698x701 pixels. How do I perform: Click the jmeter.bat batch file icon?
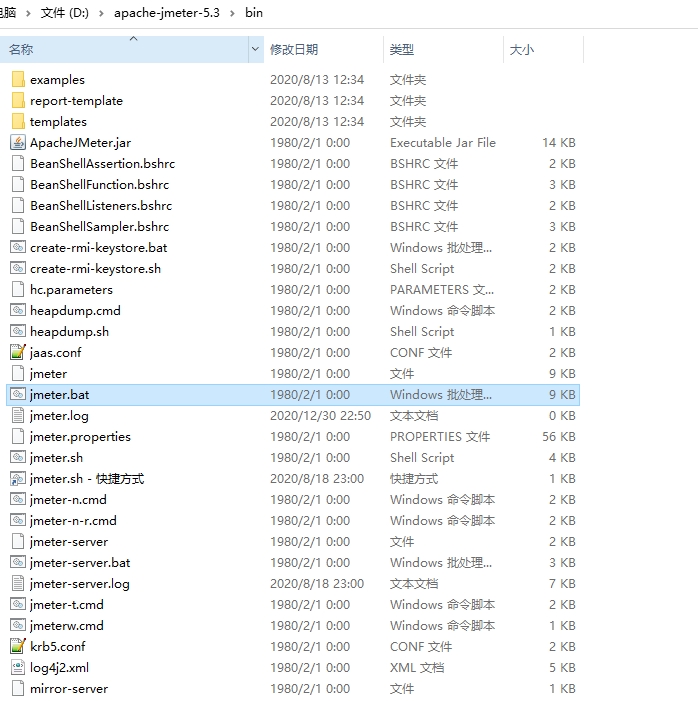click(x=18, y=394)
